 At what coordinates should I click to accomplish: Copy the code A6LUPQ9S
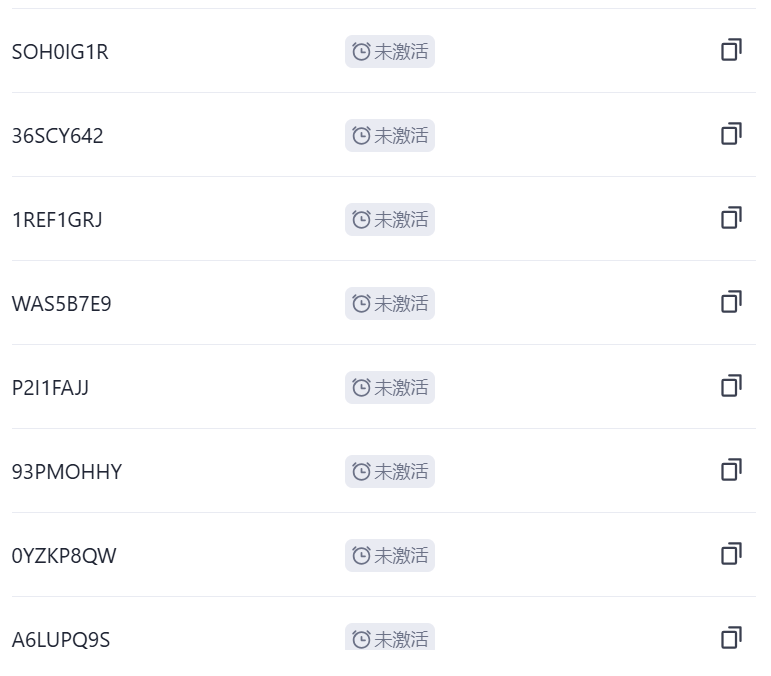point(731,638)
